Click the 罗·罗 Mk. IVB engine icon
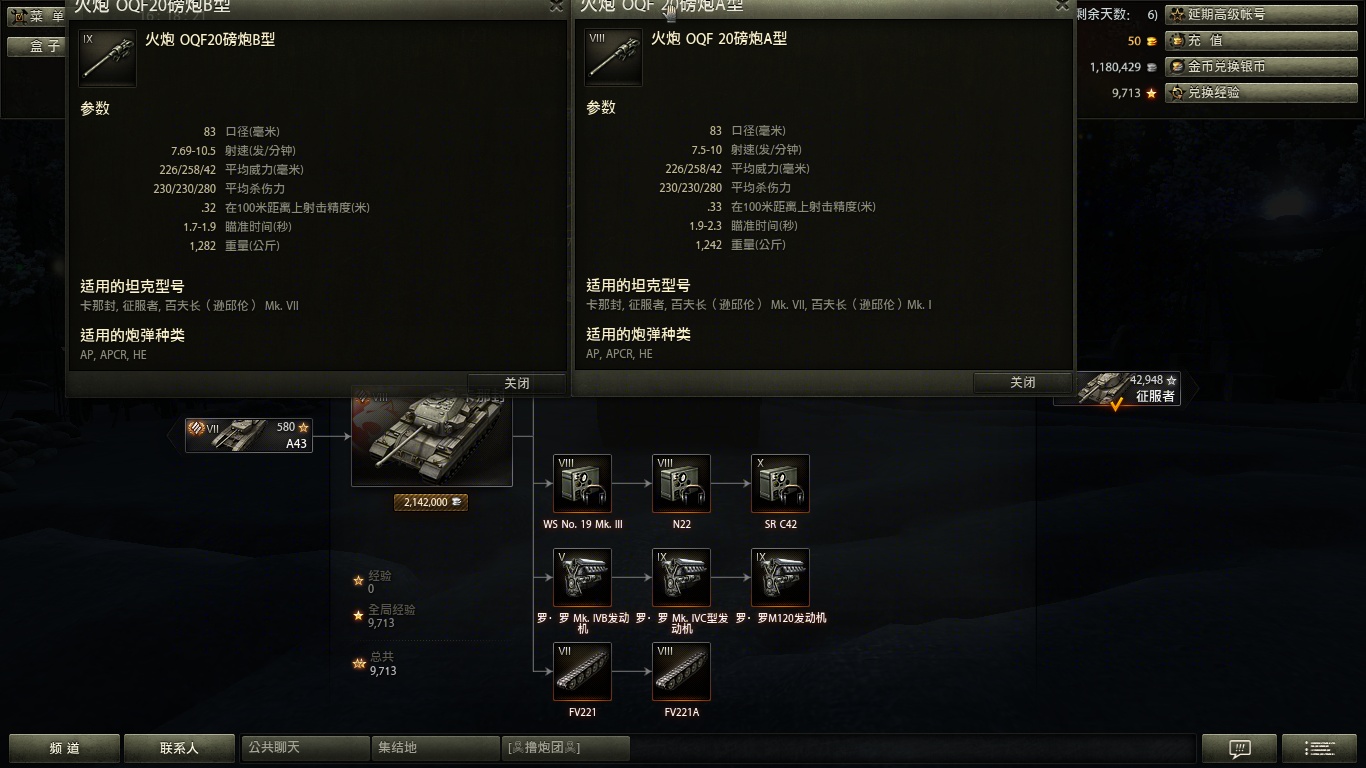The height and width of the screenshot is (768, 1366). tap(582, 578)
